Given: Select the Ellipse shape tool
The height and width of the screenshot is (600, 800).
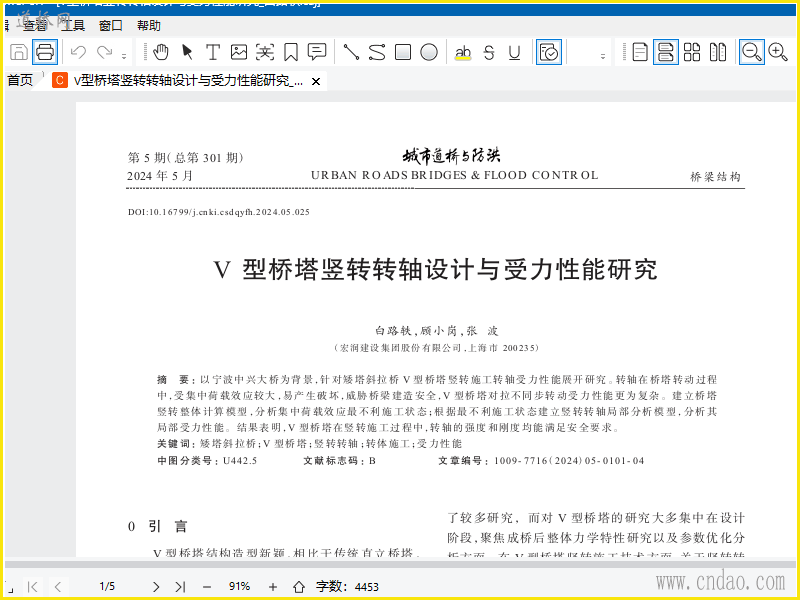Looking at the screenshot, I should point(429,52).
